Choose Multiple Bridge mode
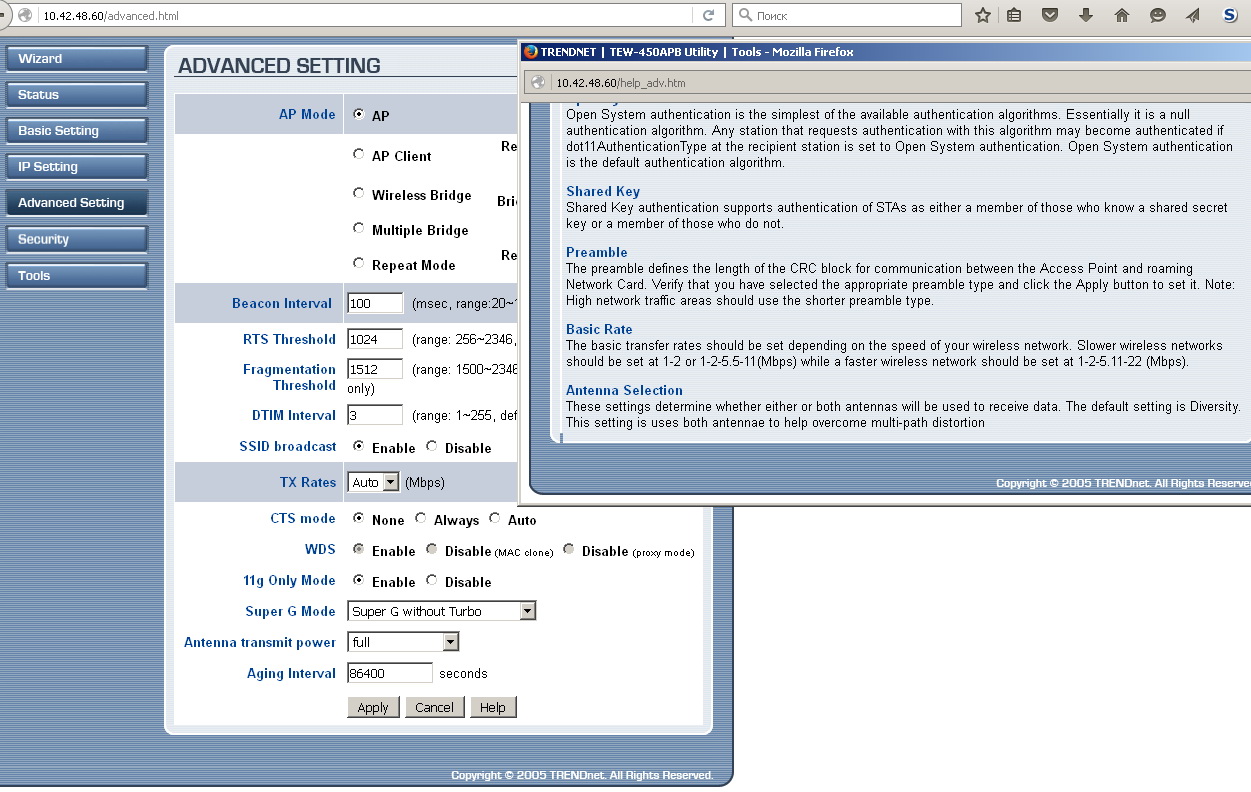Screen dimensions: 1251x792 click(x=359, y=228)
